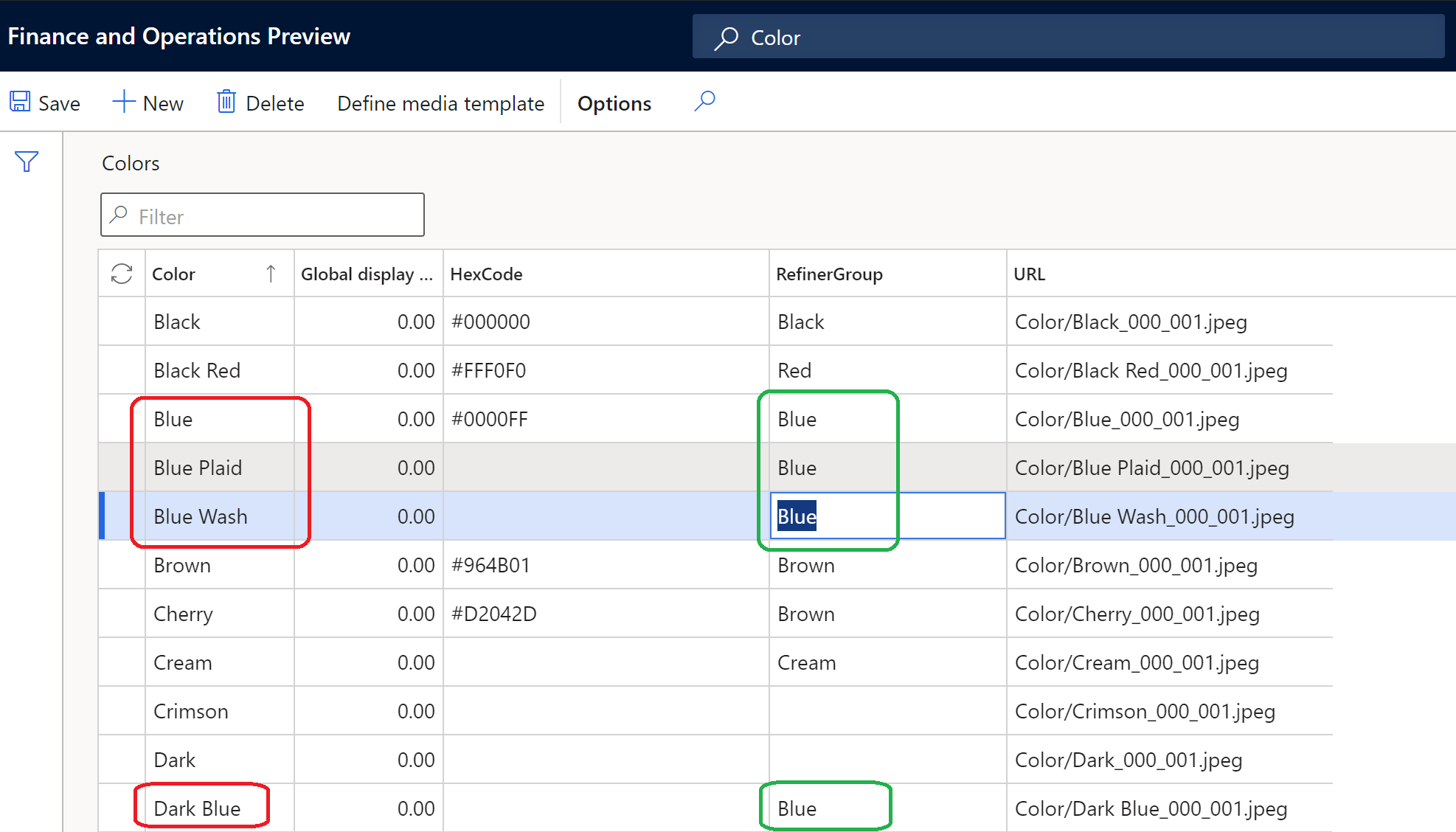
Task: Click the HexCode column header
Action: (490, 273)
